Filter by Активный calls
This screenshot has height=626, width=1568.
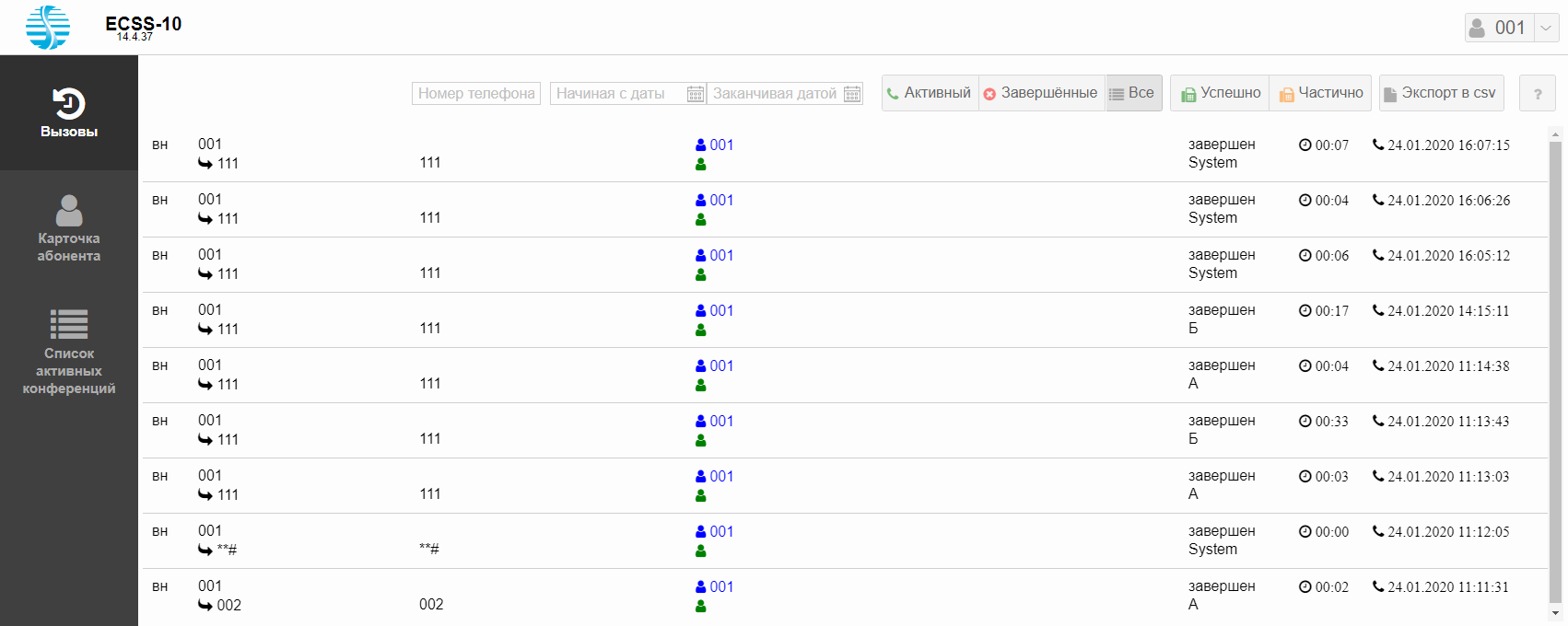(930, 93)
